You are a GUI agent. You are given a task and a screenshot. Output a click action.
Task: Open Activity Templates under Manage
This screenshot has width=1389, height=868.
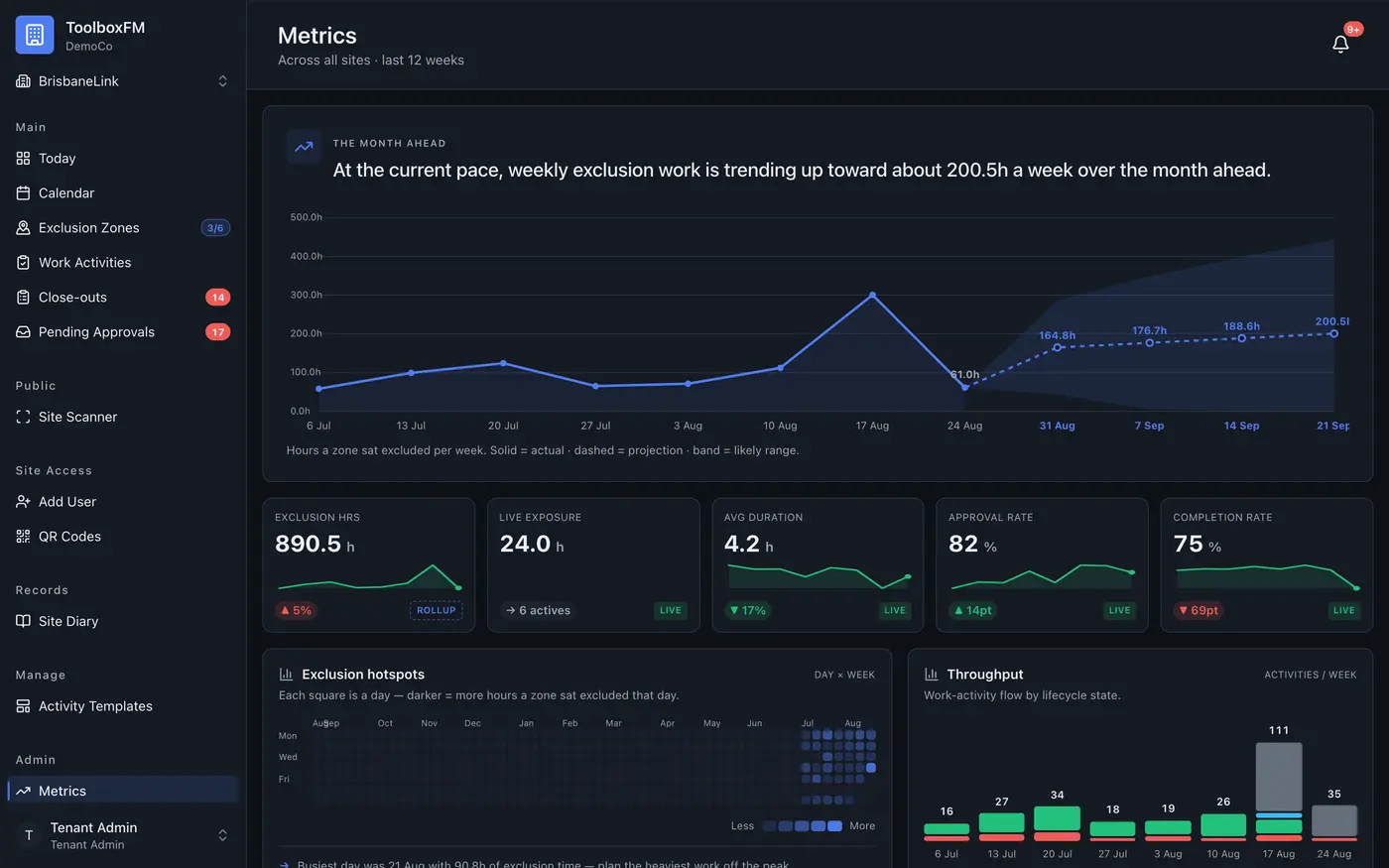[x=123, y=706]
